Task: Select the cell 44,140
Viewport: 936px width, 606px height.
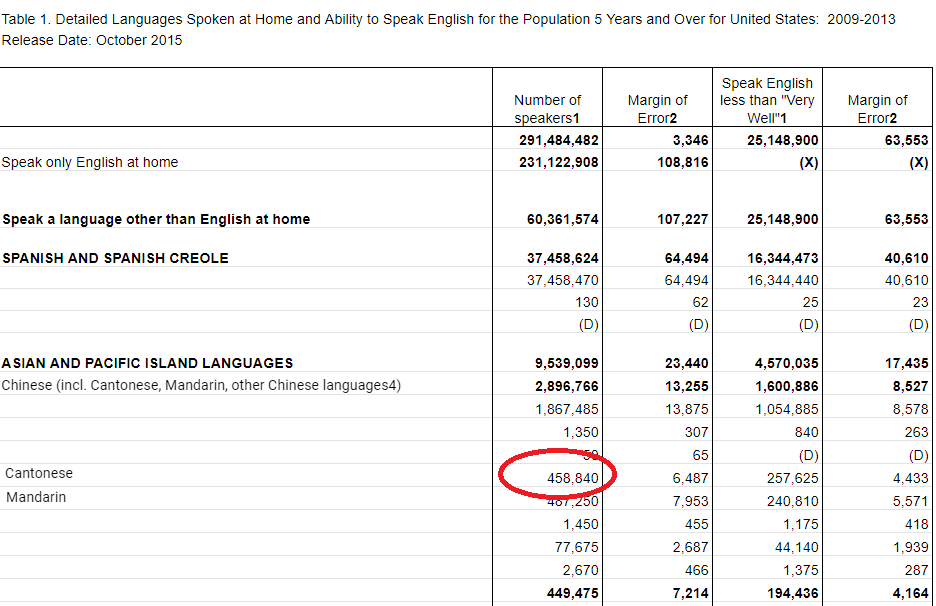Action: click(x=796, y=547)
